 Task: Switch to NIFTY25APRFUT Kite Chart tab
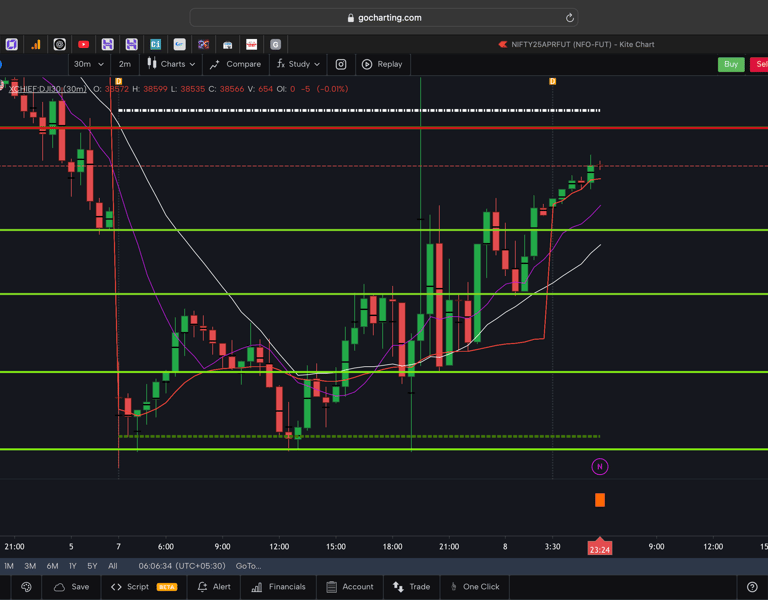[577, 45]
